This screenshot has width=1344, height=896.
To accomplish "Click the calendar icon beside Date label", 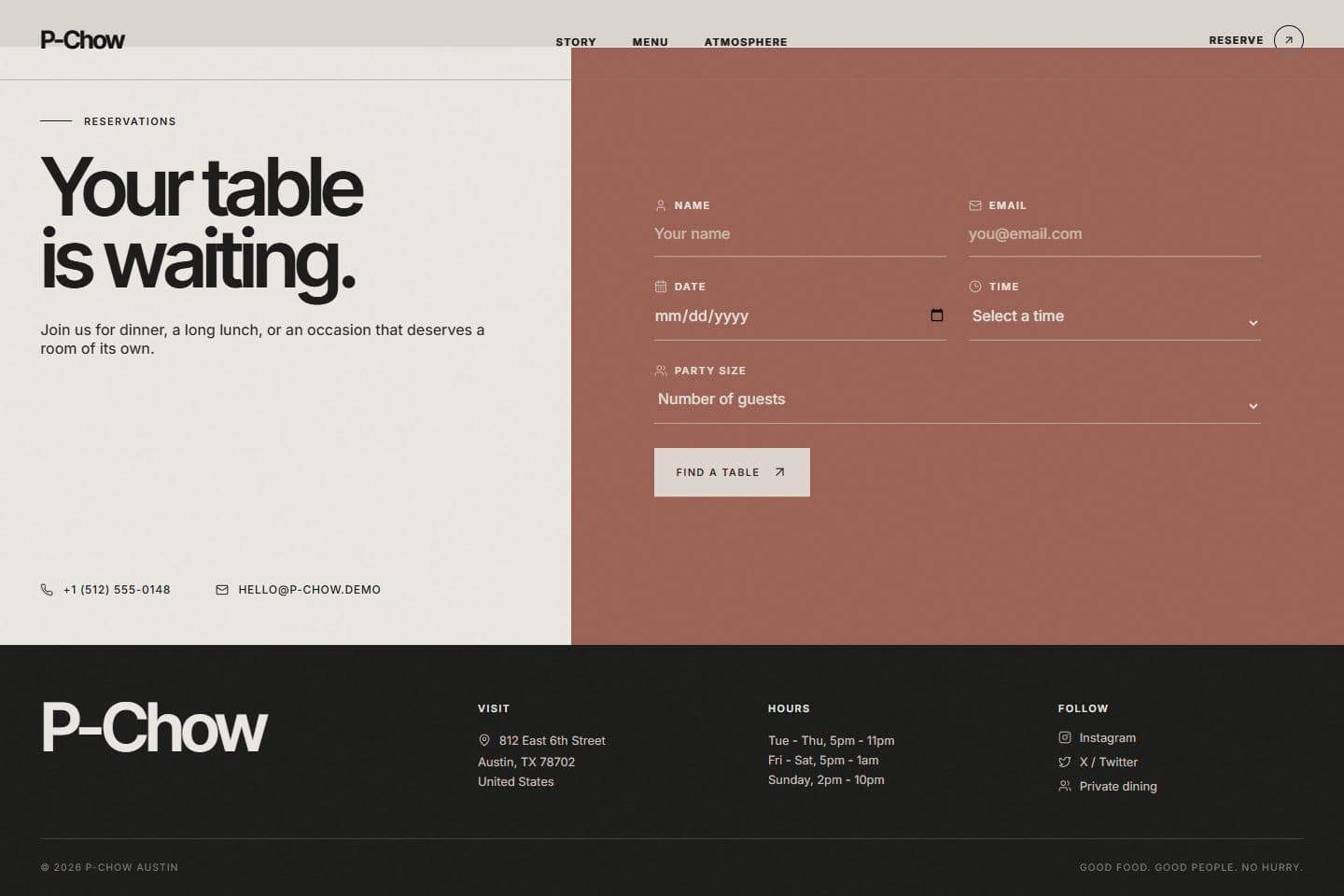I will tap(661, 287).
